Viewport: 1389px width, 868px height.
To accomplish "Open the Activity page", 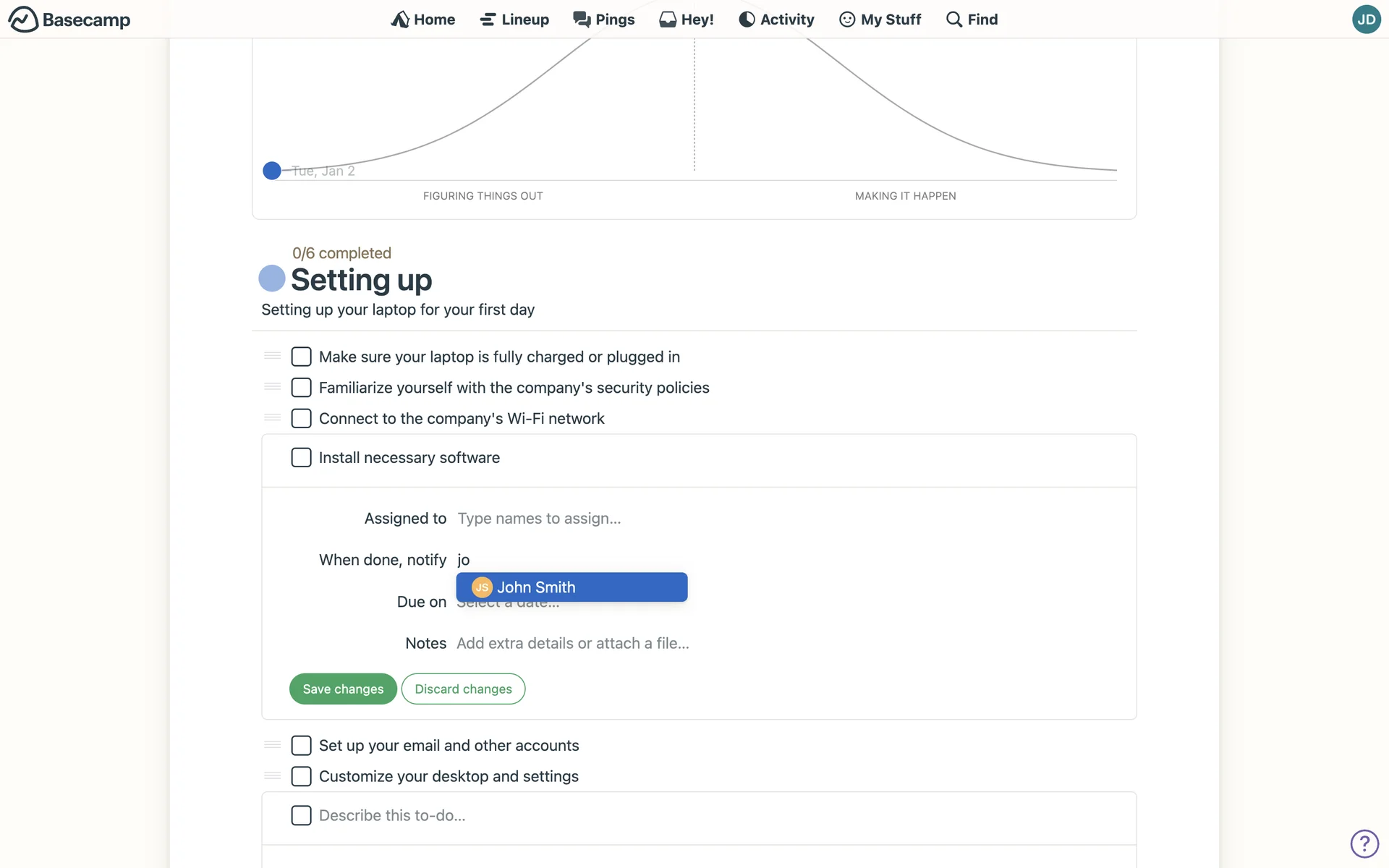I will click(x=776, y=20).
